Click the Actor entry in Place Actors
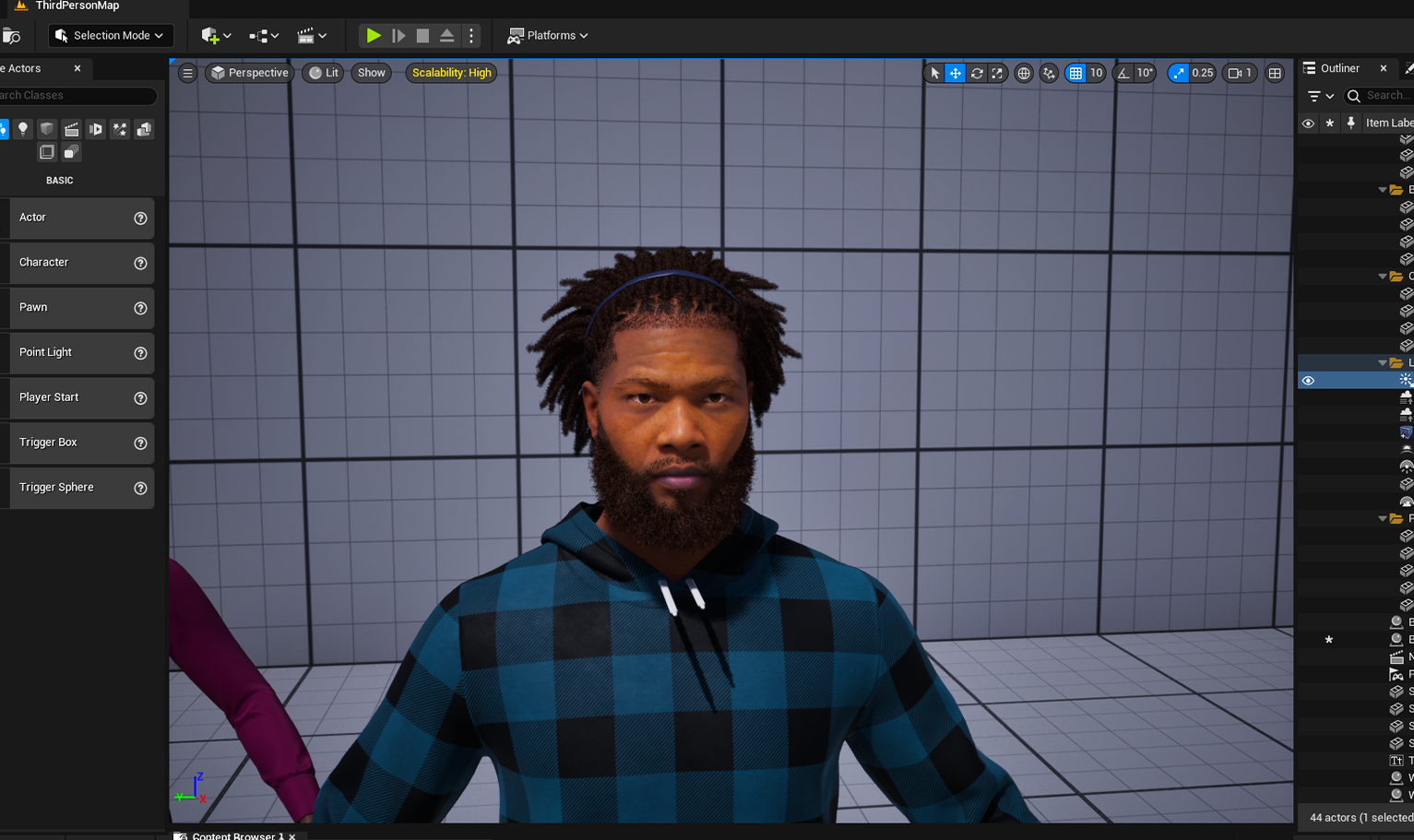The height and width of the screenshot is (840, 1414). [77, 218]
